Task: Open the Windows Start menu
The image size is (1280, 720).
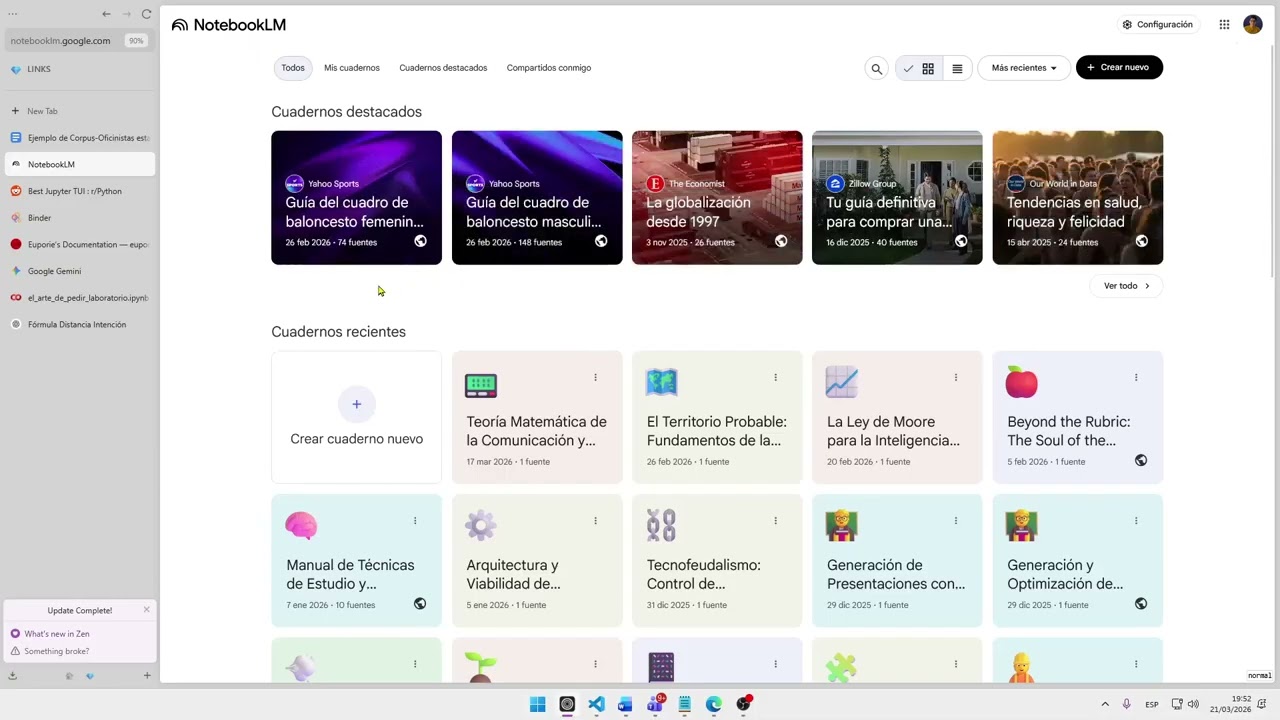Action: click(538, 705)
